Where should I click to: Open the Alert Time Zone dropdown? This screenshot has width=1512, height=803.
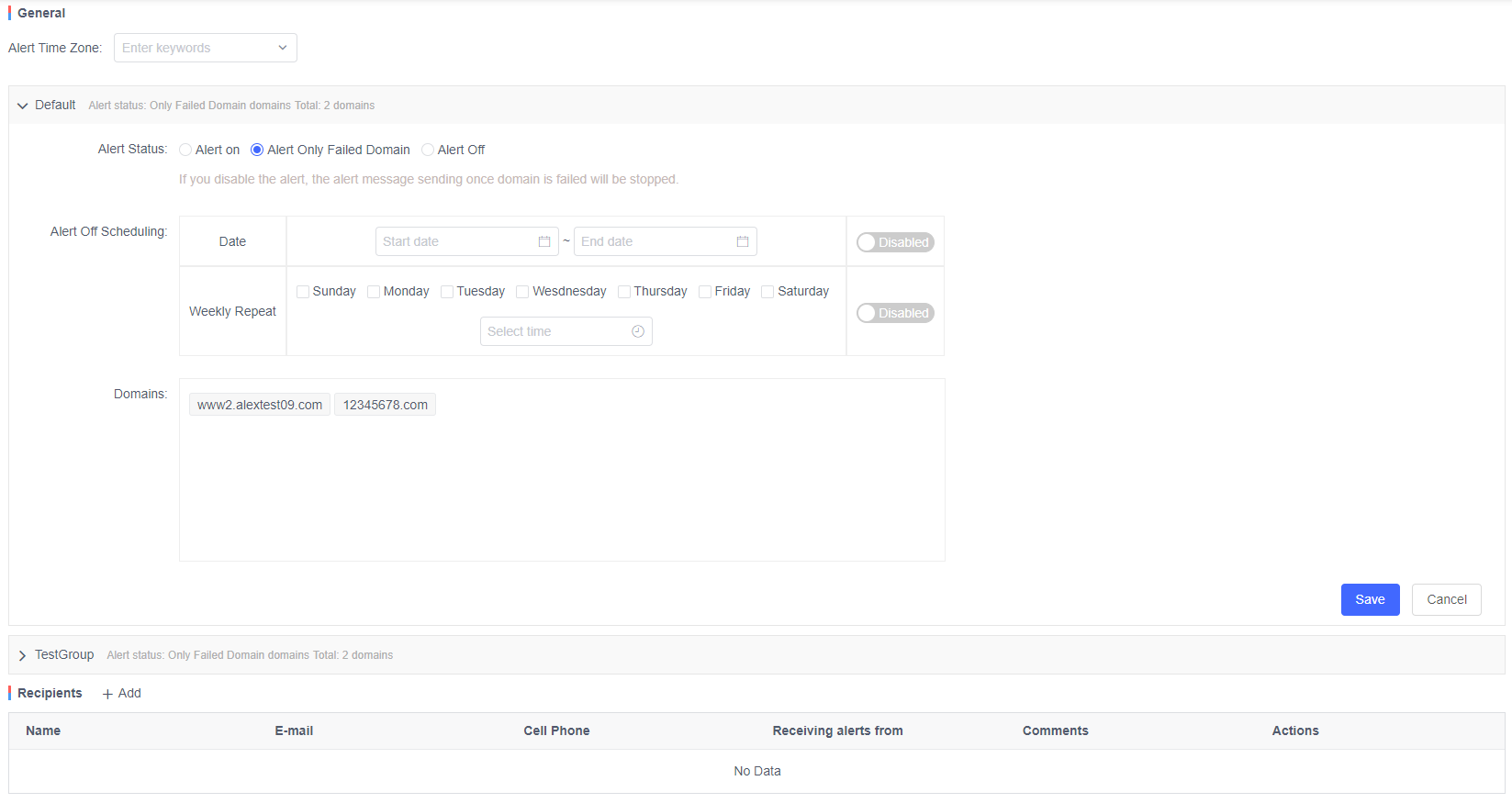[205, 48]
